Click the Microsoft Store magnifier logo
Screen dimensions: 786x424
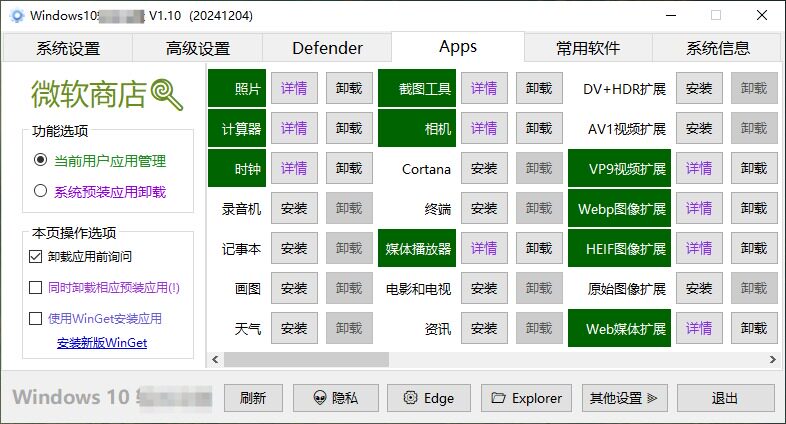pos(167,94)
